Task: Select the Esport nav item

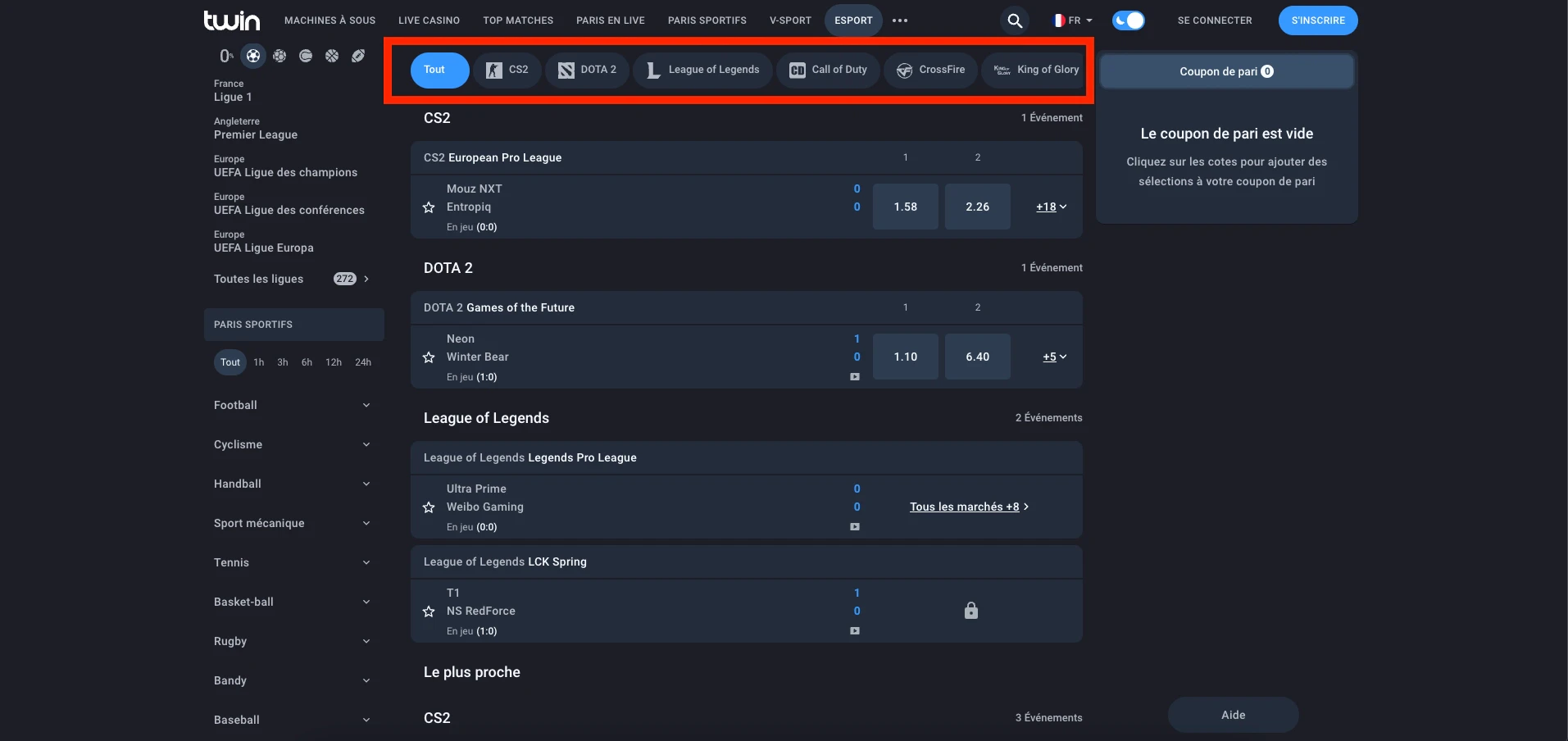Action: pos(853,20)
